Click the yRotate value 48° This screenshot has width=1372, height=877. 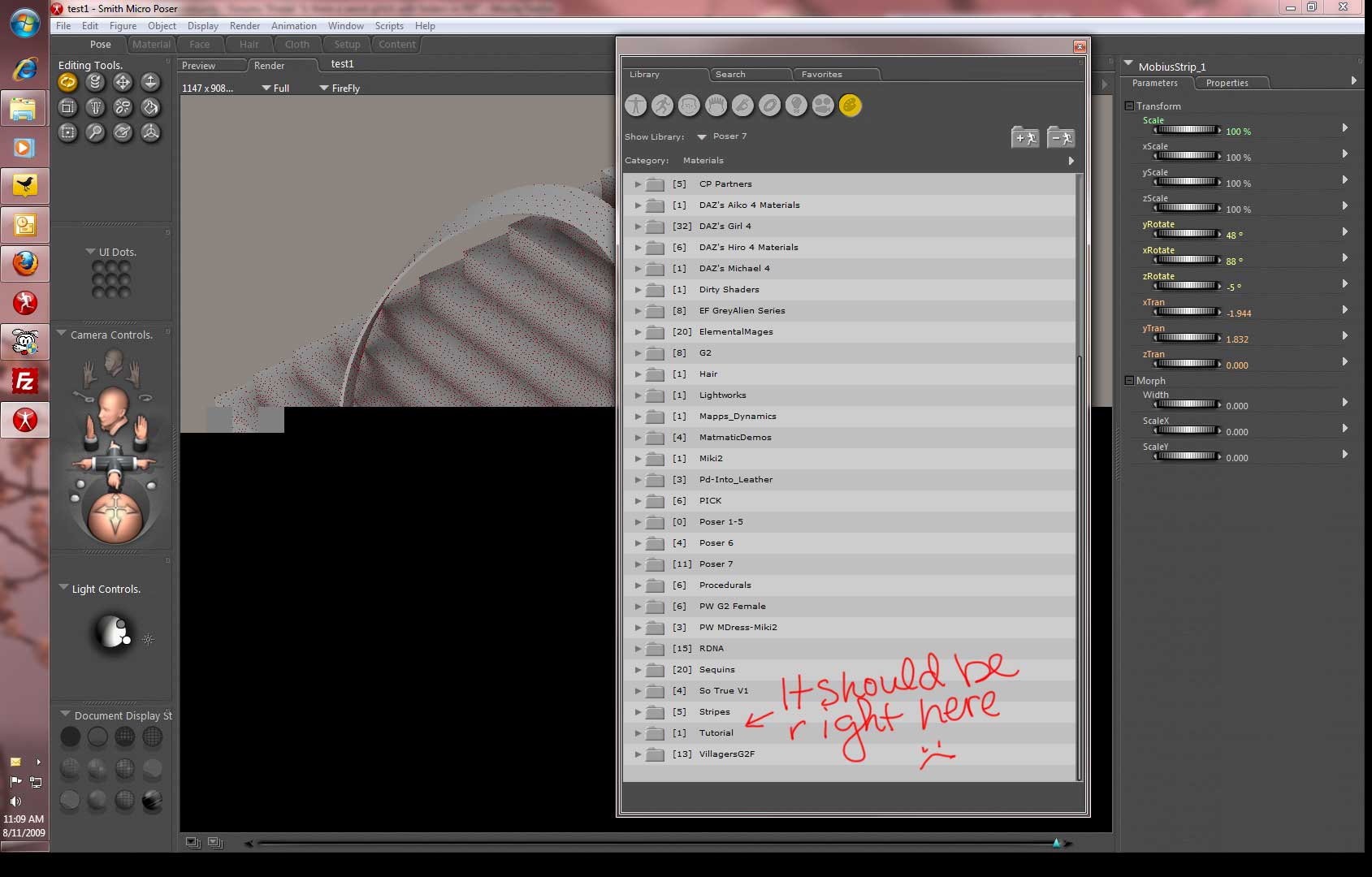[x=1235, y=235]
